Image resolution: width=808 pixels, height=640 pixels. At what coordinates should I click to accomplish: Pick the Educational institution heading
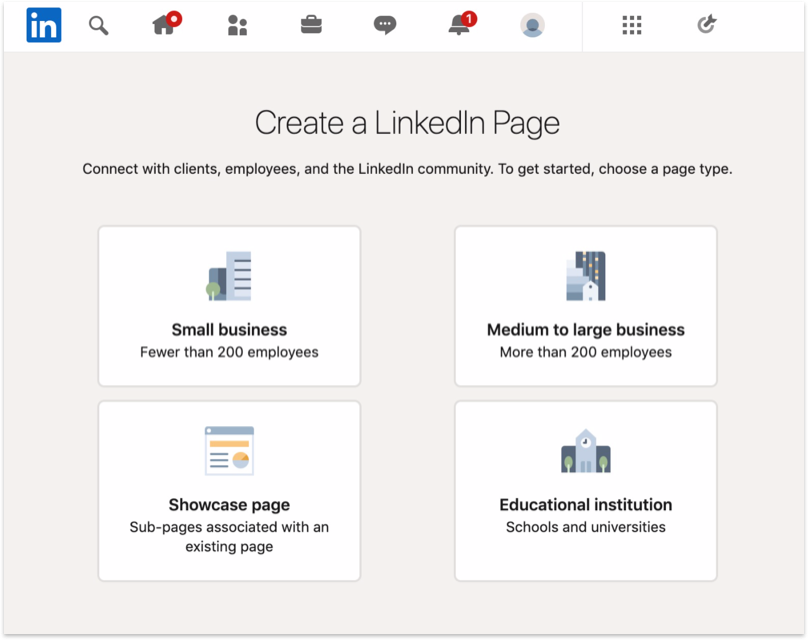(x=586, y=505)
